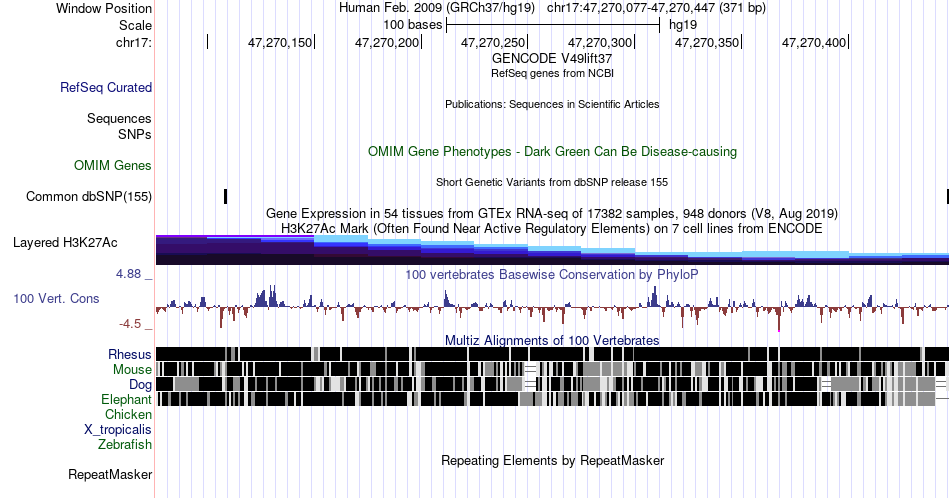Image resolution: width=950 pixels, height=498 pixels.
Task: Click the 47,270,350 ruler position
Action: pyautogui.click(x=707, y=42)
